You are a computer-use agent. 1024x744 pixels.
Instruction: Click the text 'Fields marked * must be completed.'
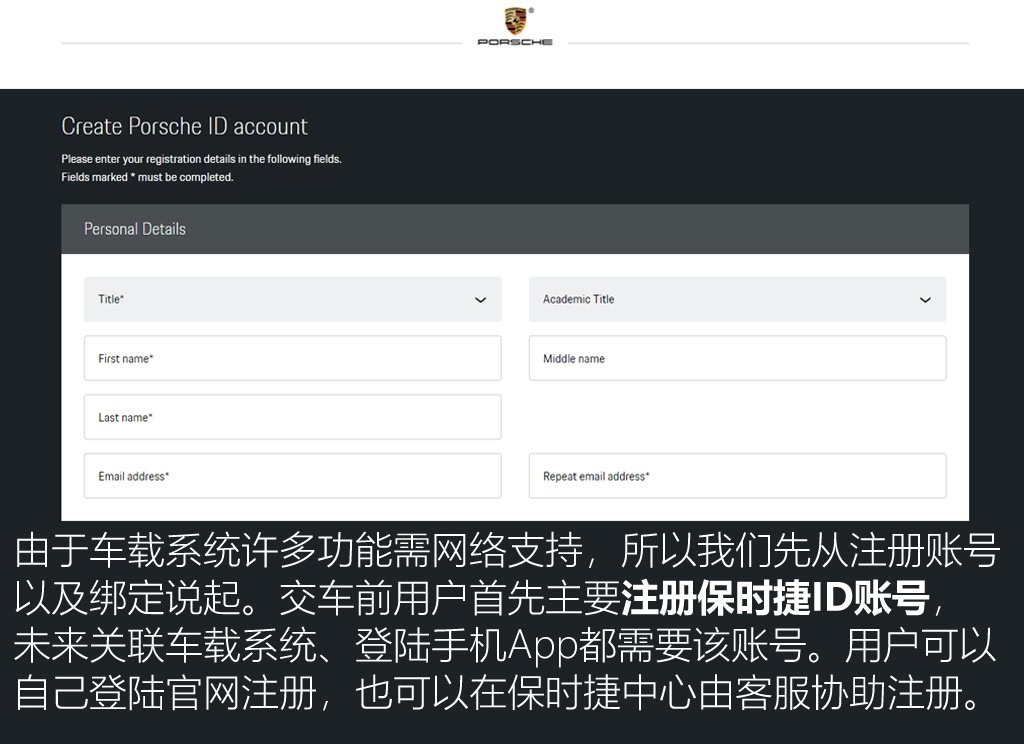click(x=147, y=177)
